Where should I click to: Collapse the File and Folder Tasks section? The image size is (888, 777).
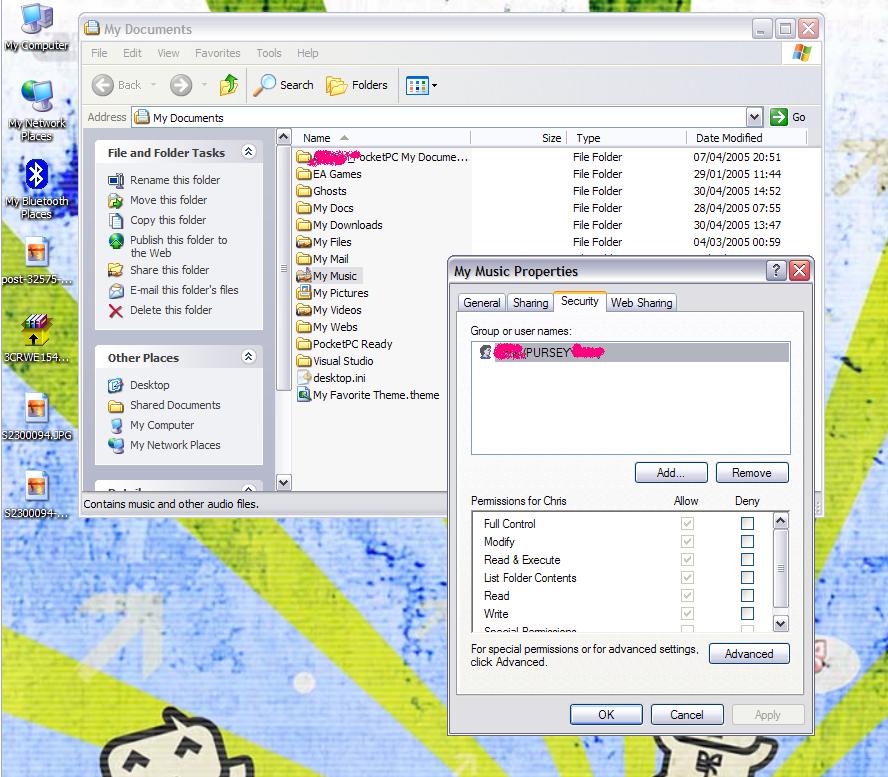(x=250, y=152)
